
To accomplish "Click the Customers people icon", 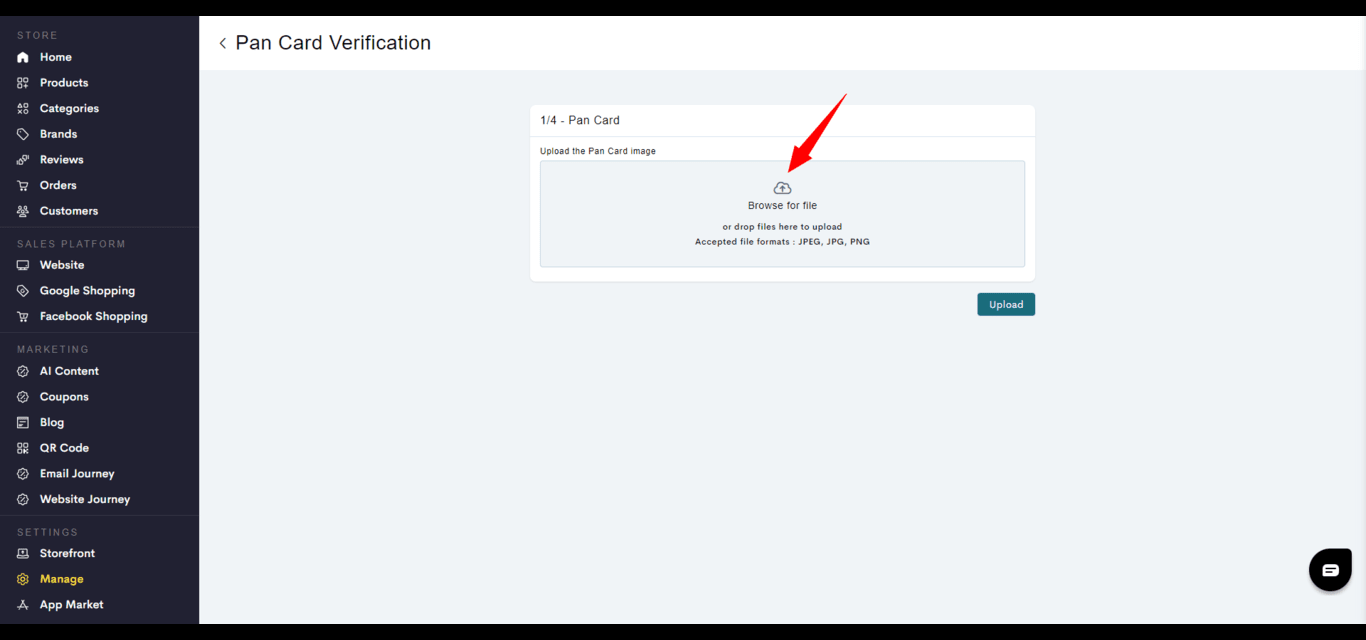I will 23,211.
